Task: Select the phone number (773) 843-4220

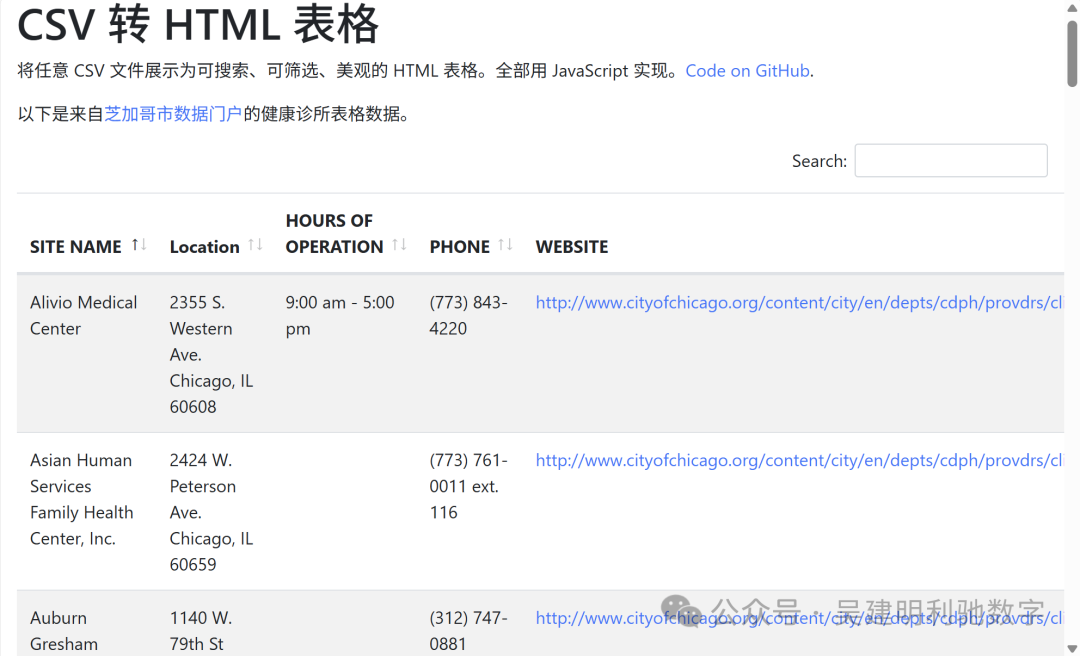Action: 468,316
